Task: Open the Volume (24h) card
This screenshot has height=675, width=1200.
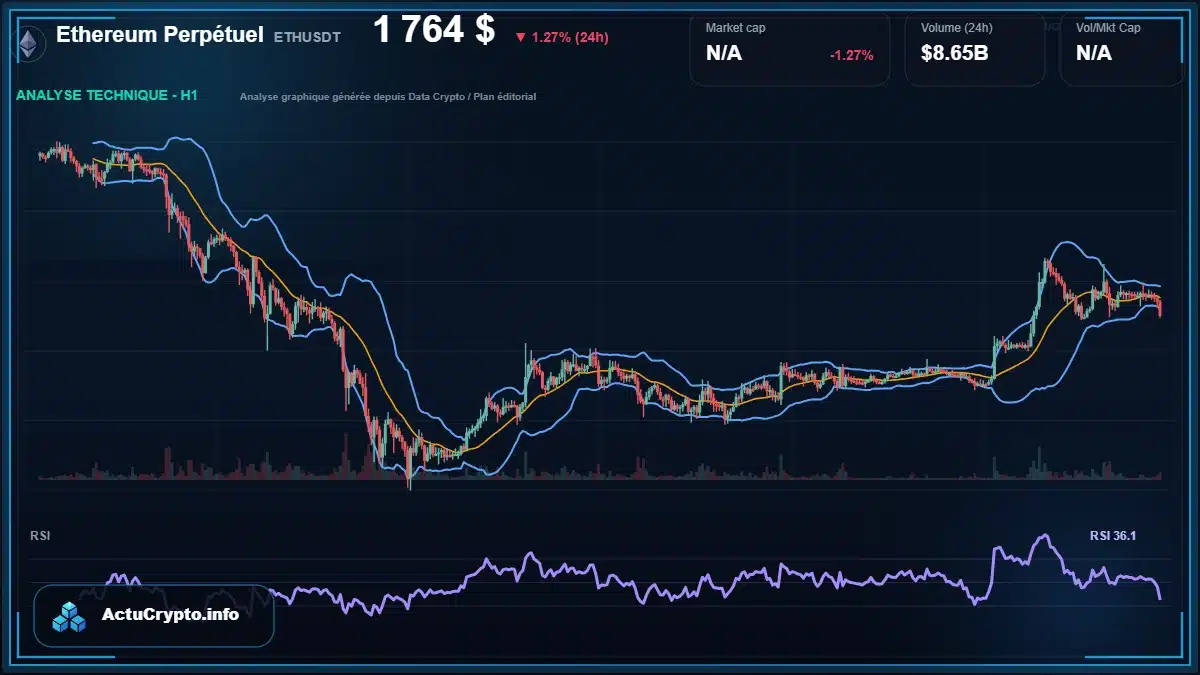Action: pos(975,48)
